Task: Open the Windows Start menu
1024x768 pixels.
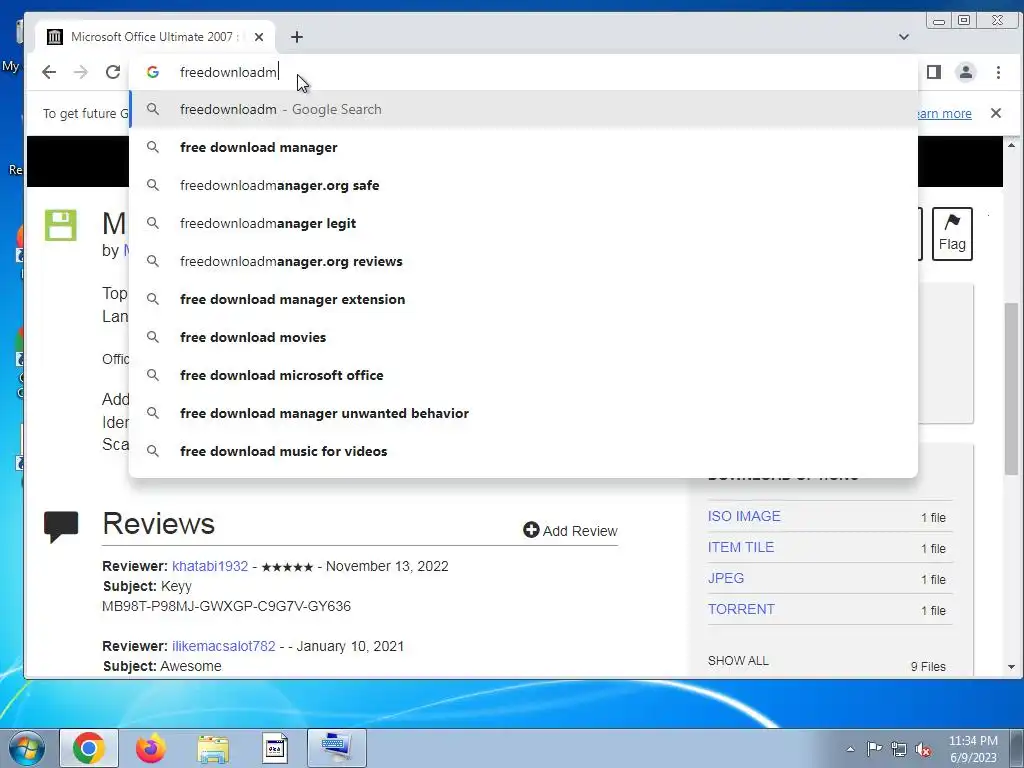Action: click(x=27, y=748)
